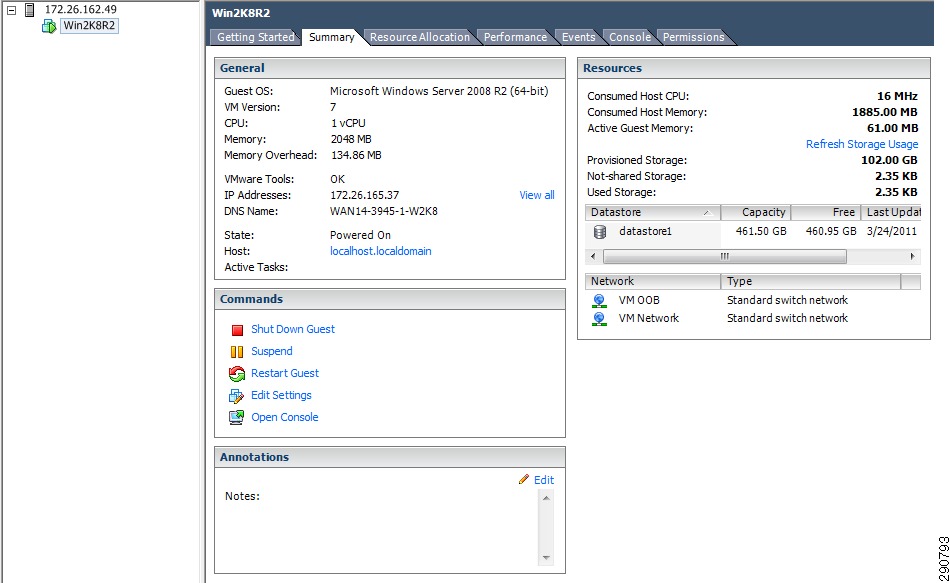Image resolution: width=950 pixels, height=583 pixels.
Task: Click DNS name WAN14-3945-1-W2K8
Action: [384, 211]
